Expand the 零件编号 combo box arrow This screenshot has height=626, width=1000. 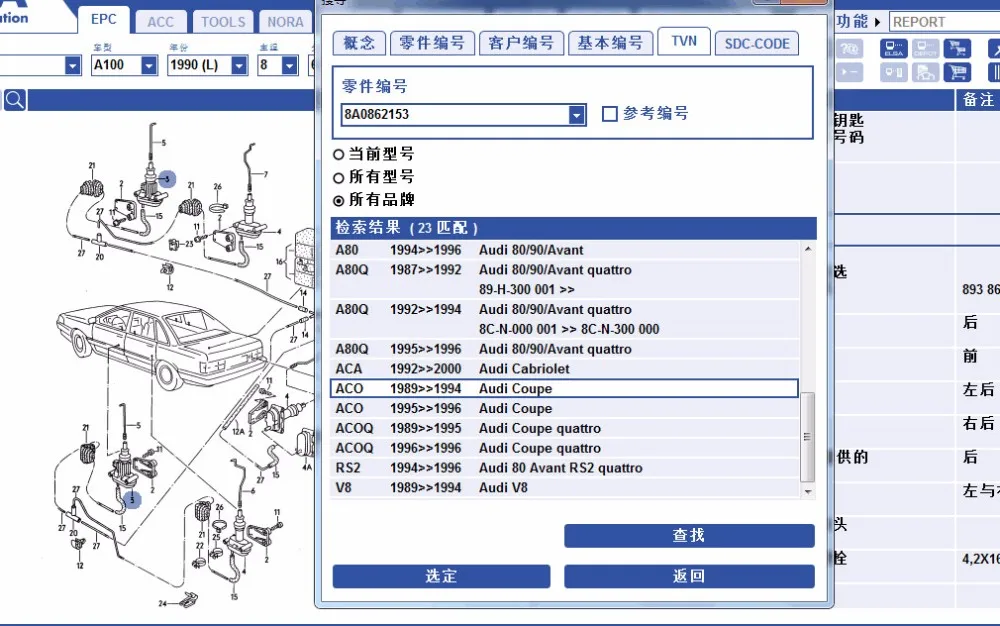[577, 115]
